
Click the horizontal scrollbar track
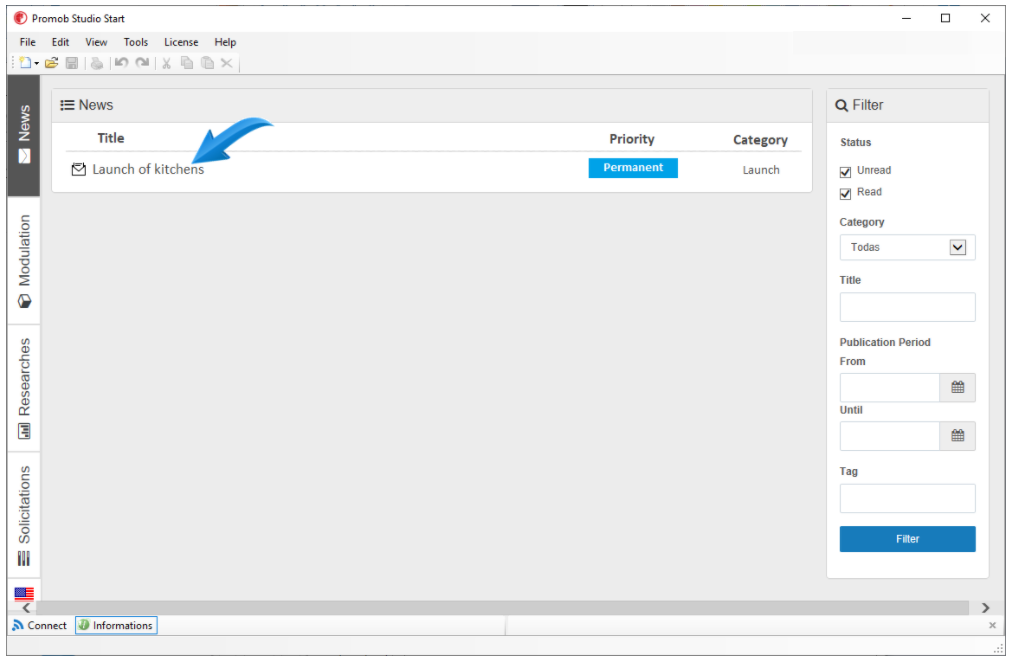(x=502, y=608)
